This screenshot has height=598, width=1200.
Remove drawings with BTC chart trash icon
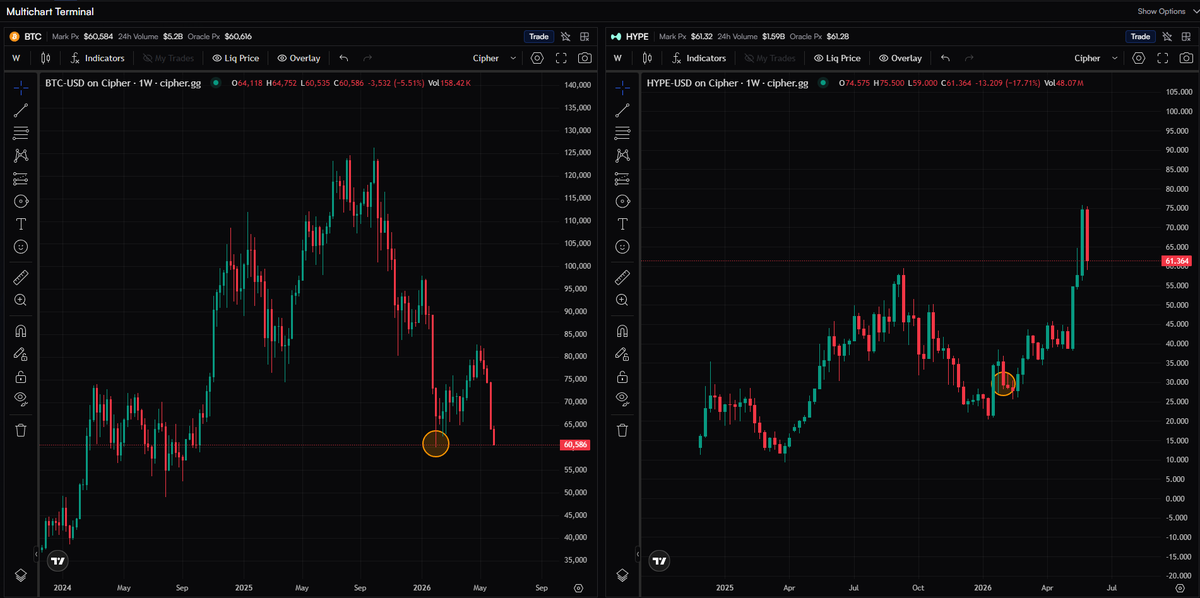[x=20, y=430]
